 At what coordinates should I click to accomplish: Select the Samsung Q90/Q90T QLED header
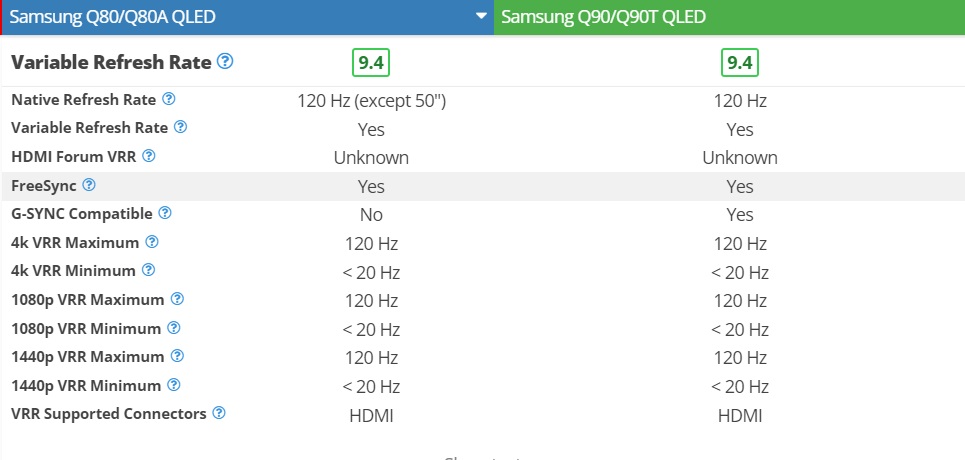tap(729, 17)
